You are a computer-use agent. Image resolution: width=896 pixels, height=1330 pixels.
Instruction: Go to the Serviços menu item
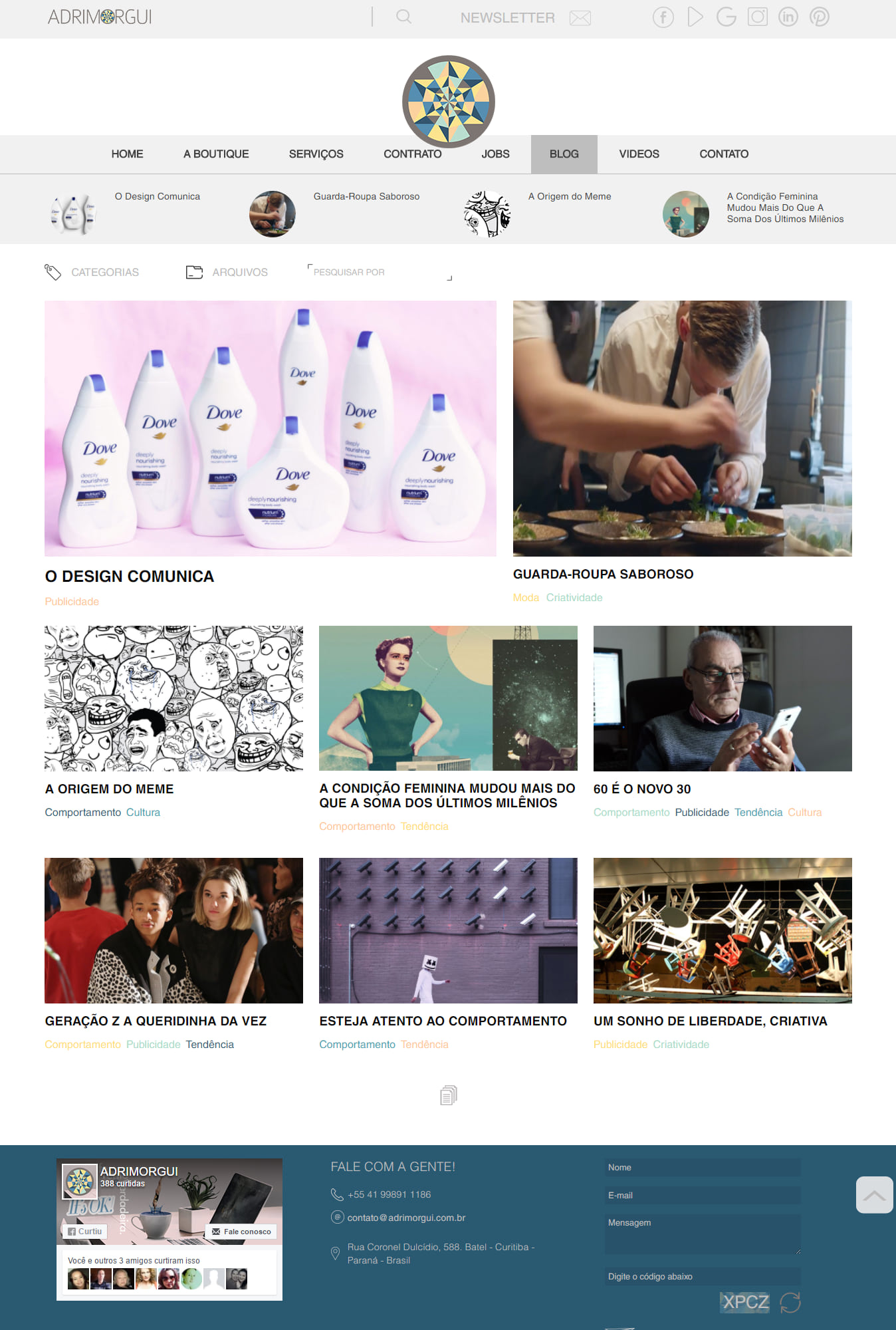click(x=316, y=154)
